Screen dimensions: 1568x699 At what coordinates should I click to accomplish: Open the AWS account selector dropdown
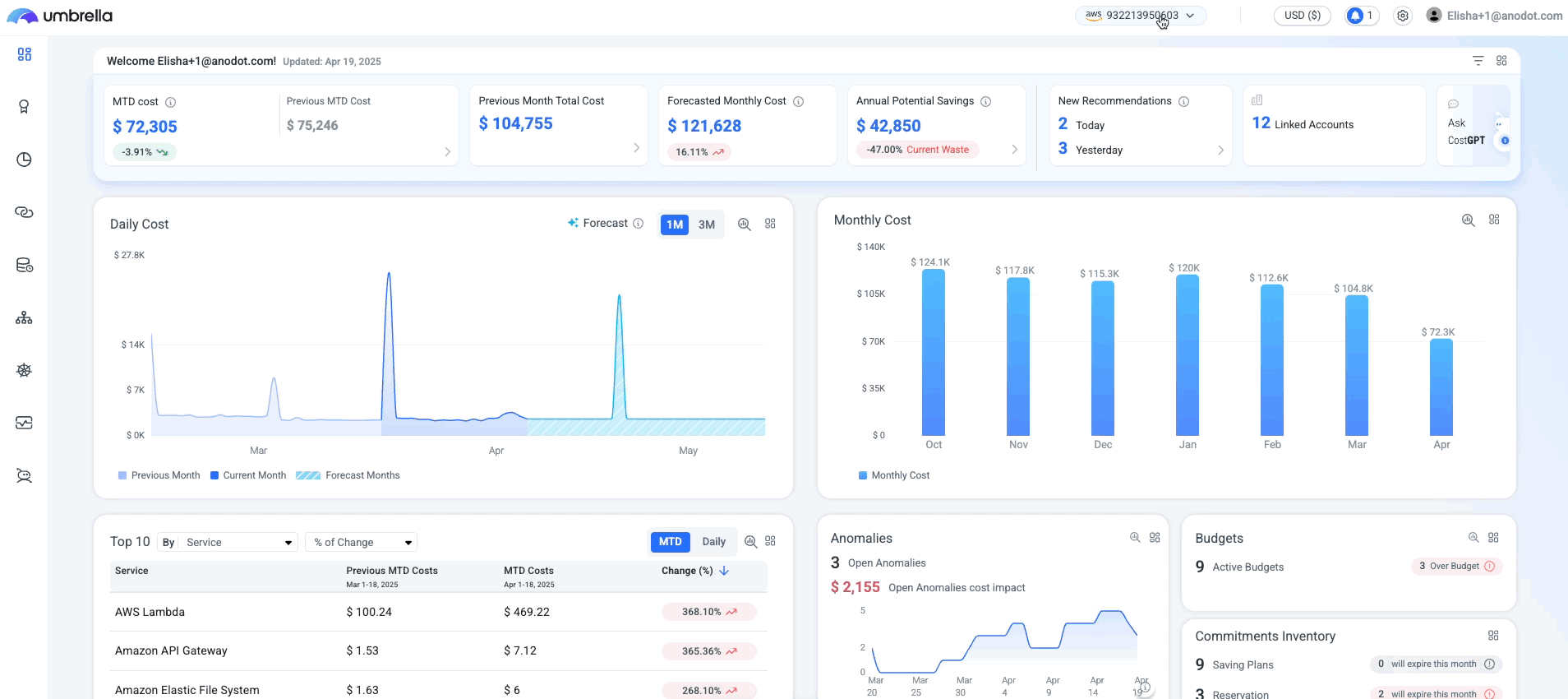point(1141,16)
